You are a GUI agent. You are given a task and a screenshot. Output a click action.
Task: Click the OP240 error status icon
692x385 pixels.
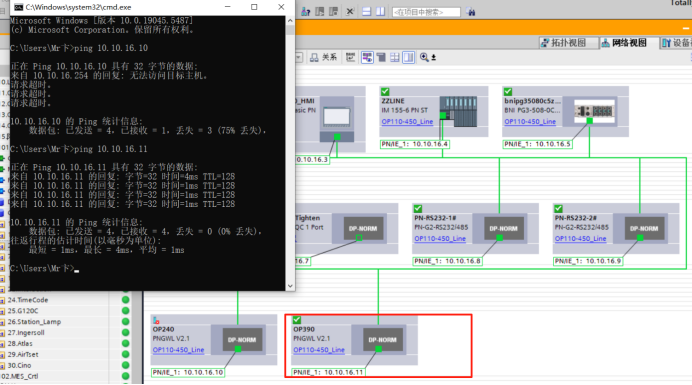156,321
